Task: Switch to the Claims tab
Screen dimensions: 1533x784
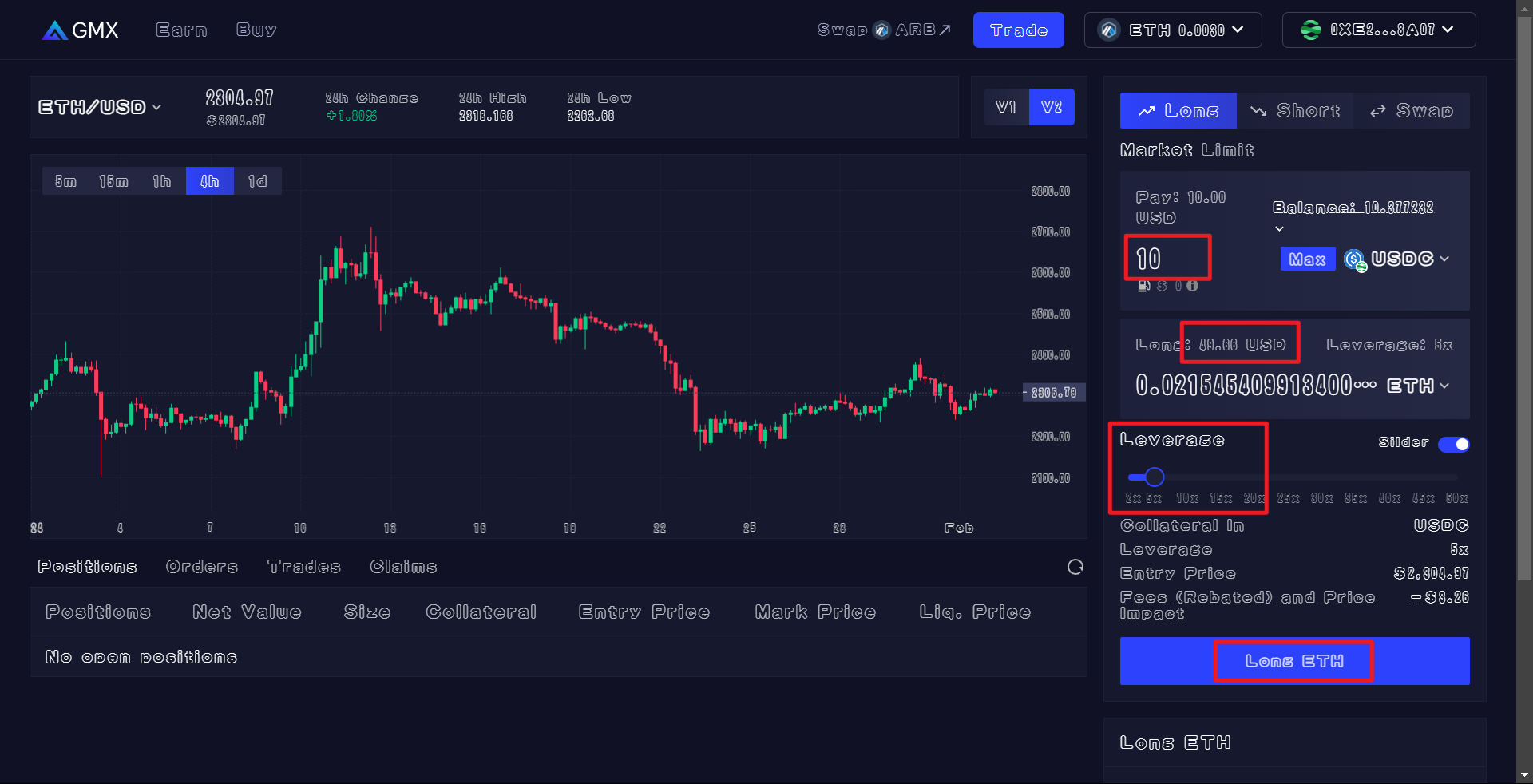Action: click(403, 567)
